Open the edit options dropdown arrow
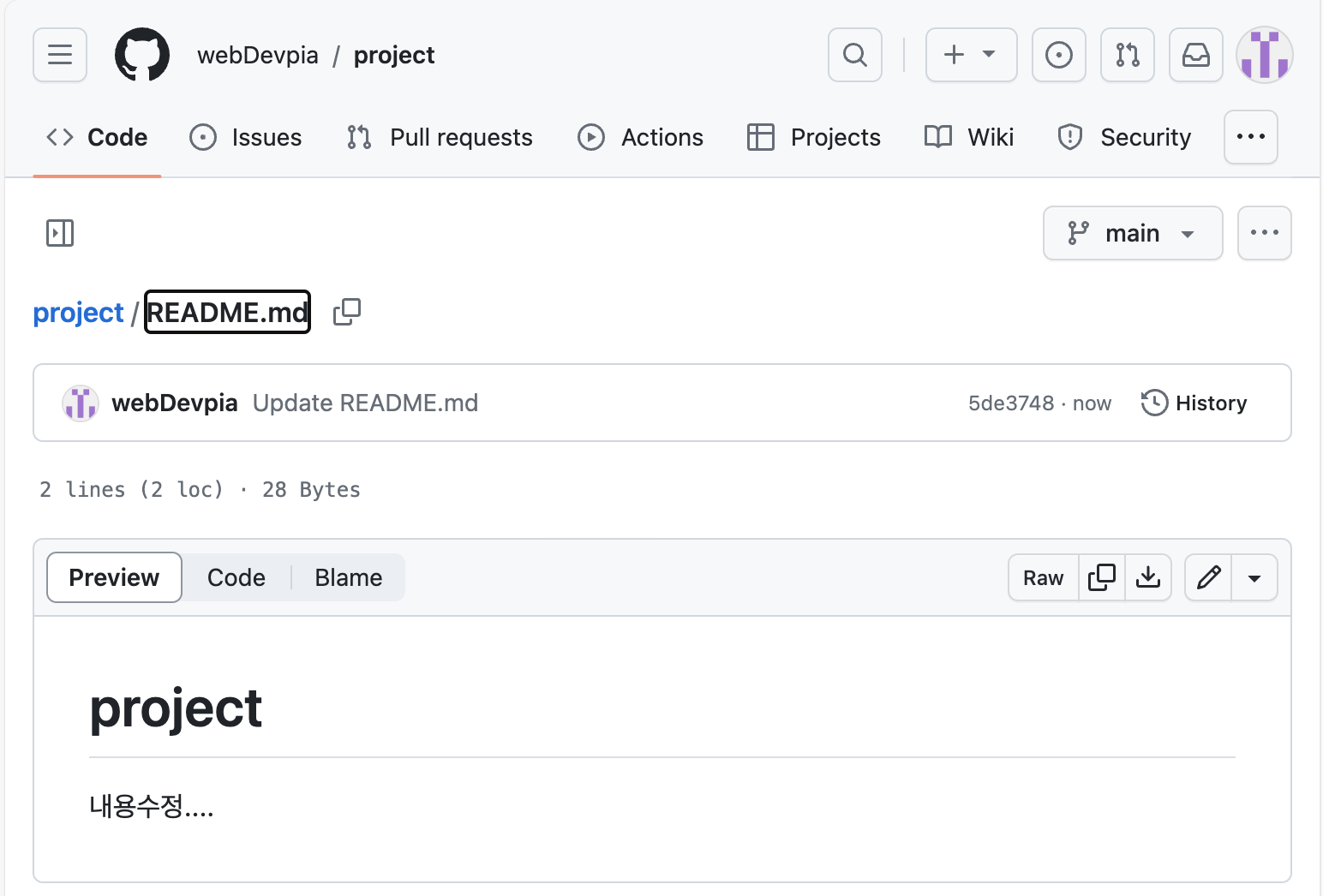This screenshot has width=1323, height=896. pyautogui.click(x=1254, y=577)
